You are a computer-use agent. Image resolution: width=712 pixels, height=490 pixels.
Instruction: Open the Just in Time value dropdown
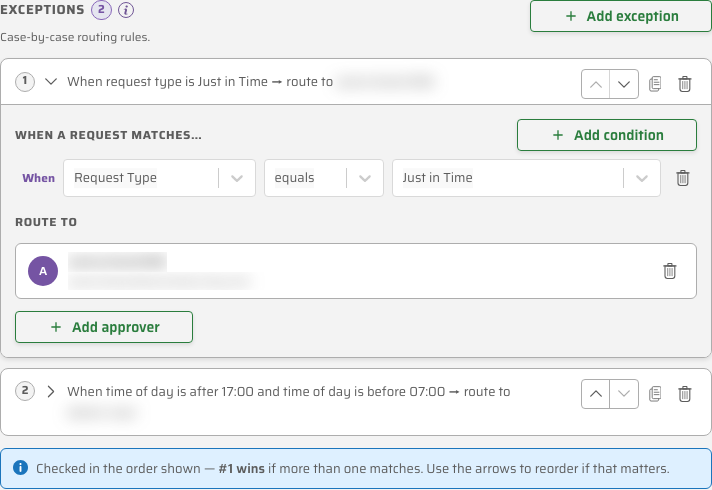526,178
